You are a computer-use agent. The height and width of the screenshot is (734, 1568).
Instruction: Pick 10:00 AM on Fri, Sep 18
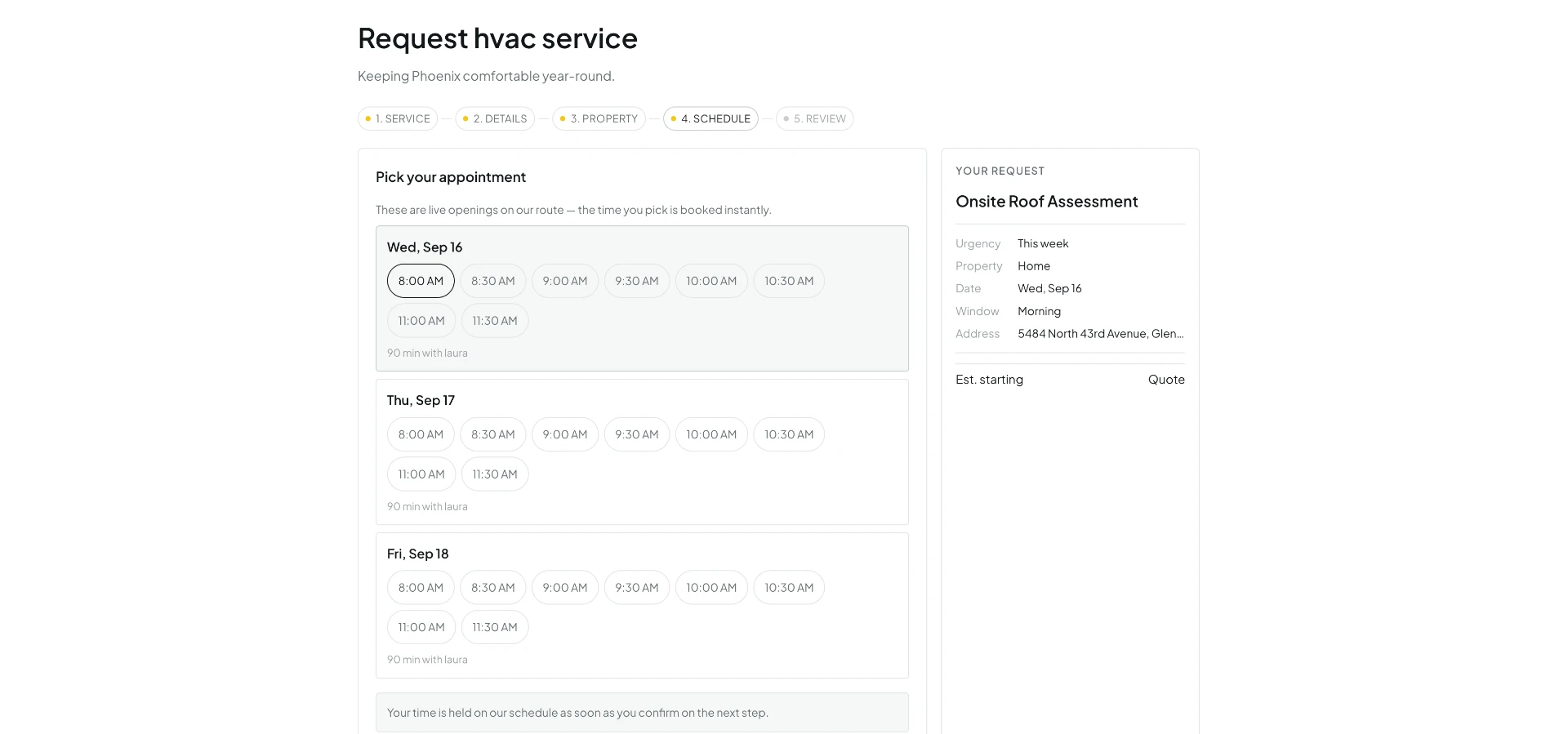pyautogui.click(x=711, y=587)
